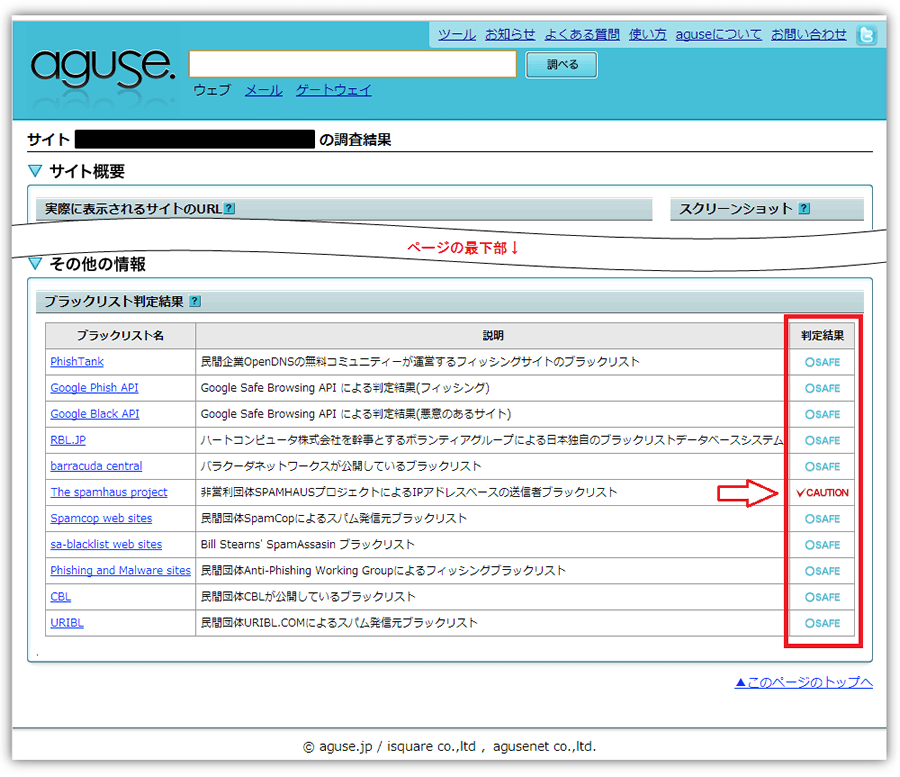This screenshot has width=900, height=777.
Task: Open the ツール menu link
Action: click(x=457, y=34)
